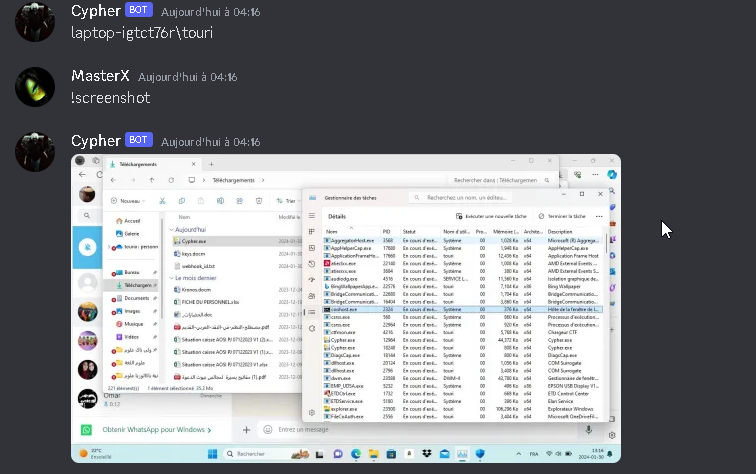The height and width of the screenshot is (474, 756).
Task: Click File Explorer back arrow in screenshot
Action: [113, 180]
